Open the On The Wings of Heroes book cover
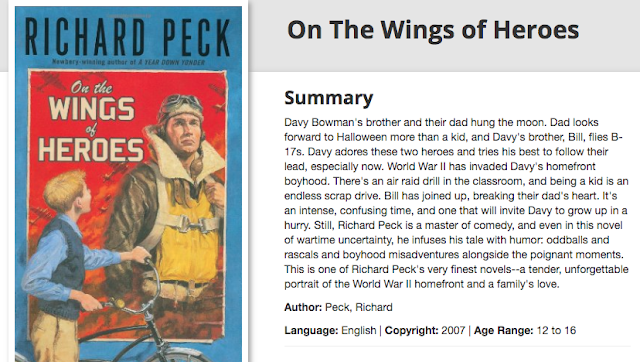Viewport: 640px width, 362px height. (x=128, y=184)
